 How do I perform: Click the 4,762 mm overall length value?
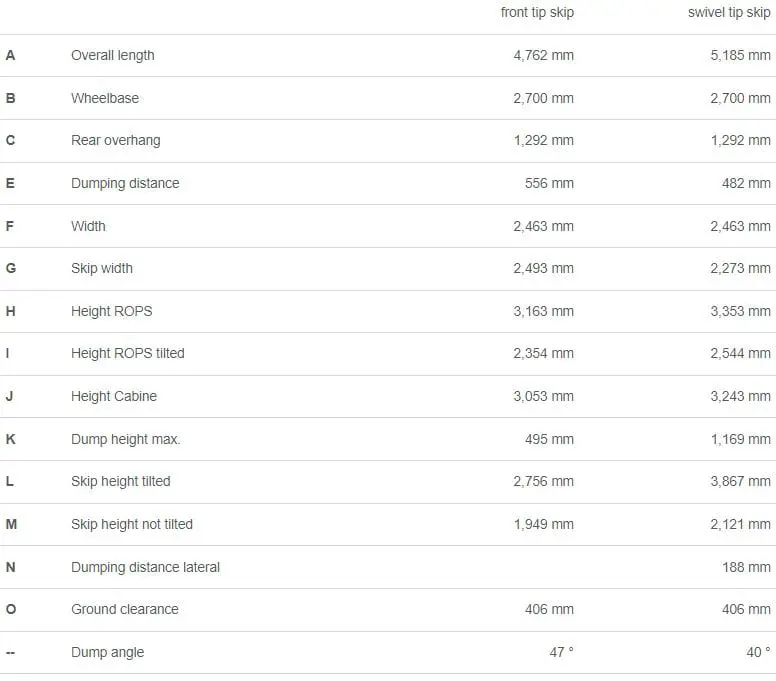click(x=543, y=55)
